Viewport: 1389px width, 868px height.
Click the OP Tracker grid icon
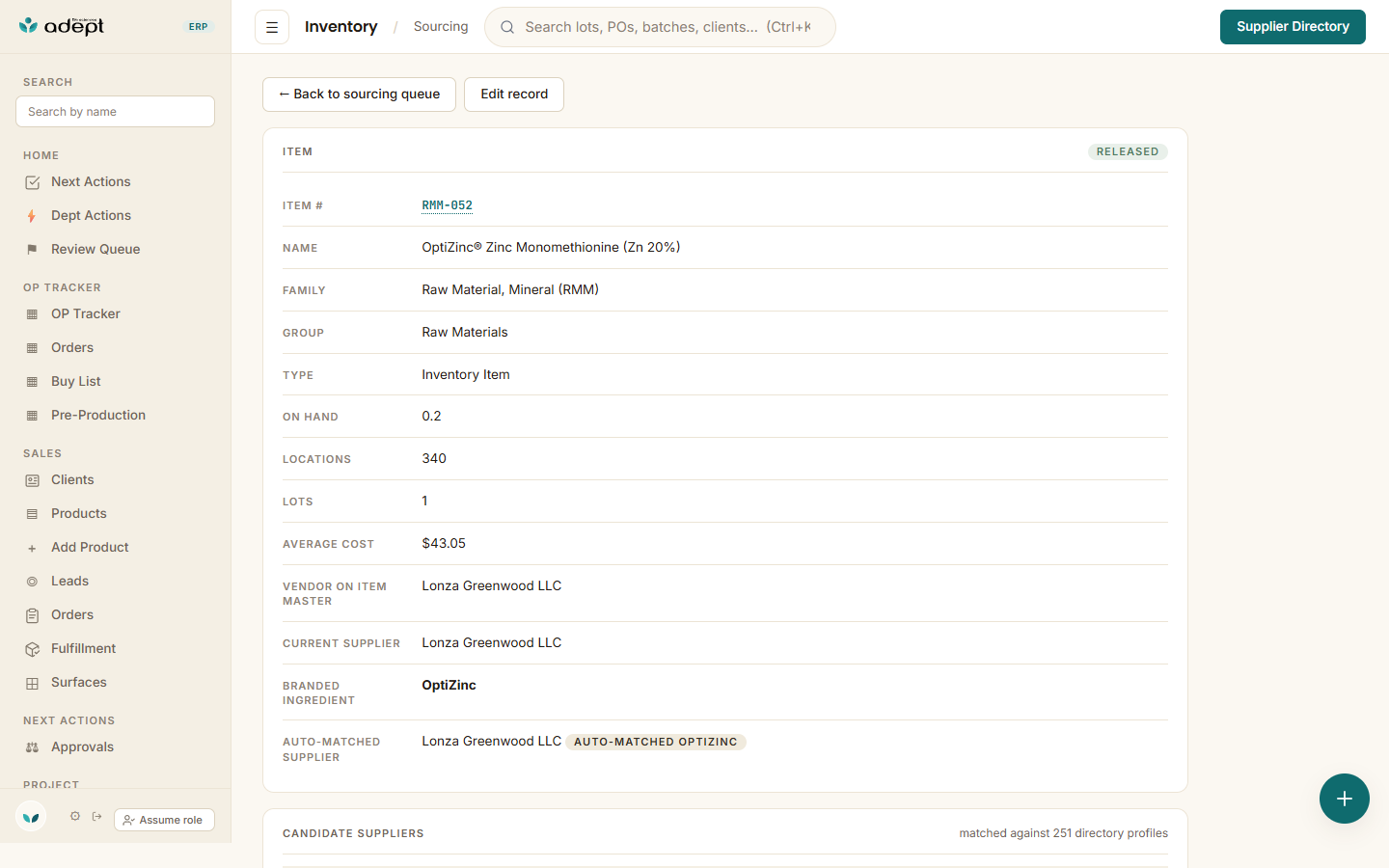[32, 314]
